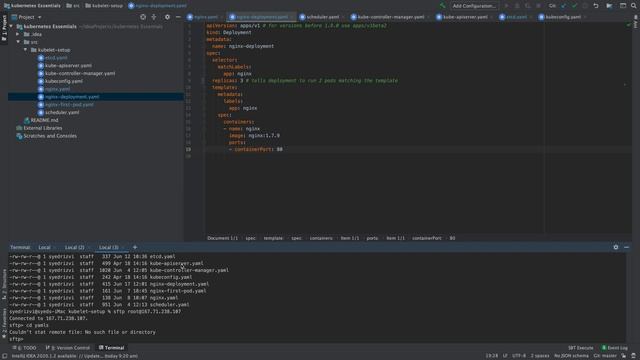Click the containerPort breadcrumb
640x360 pixels.
tap(427, 238)
